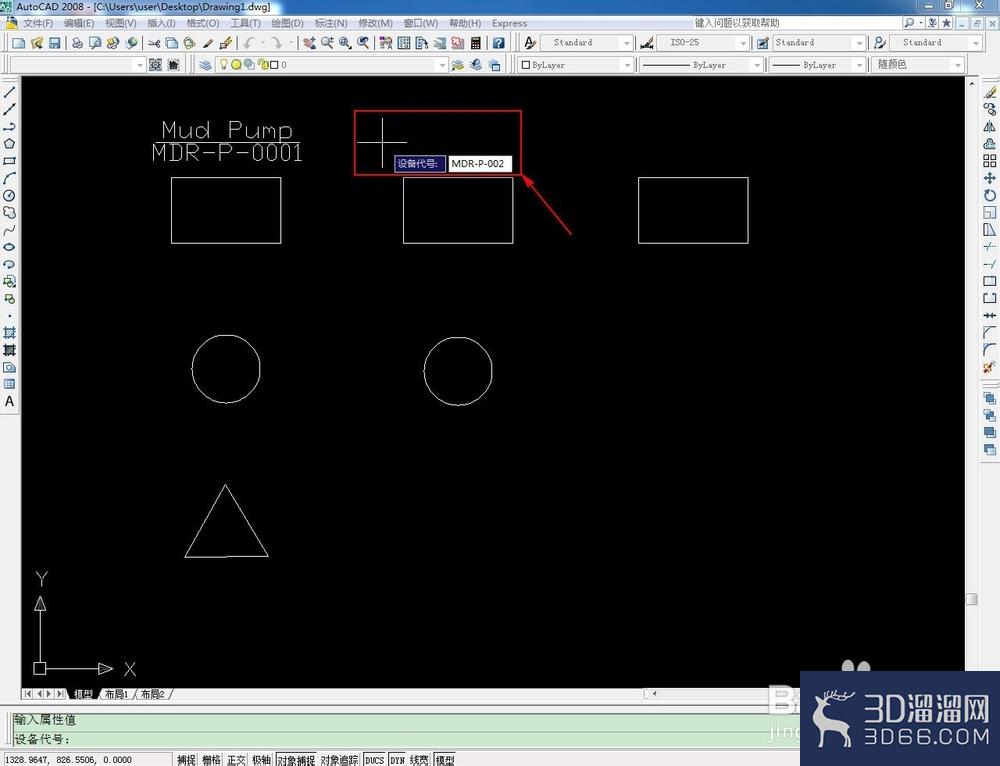Toggle 对象捕捉 object snap in status bar
This screenshot has height=766, width=1000.
296,760
